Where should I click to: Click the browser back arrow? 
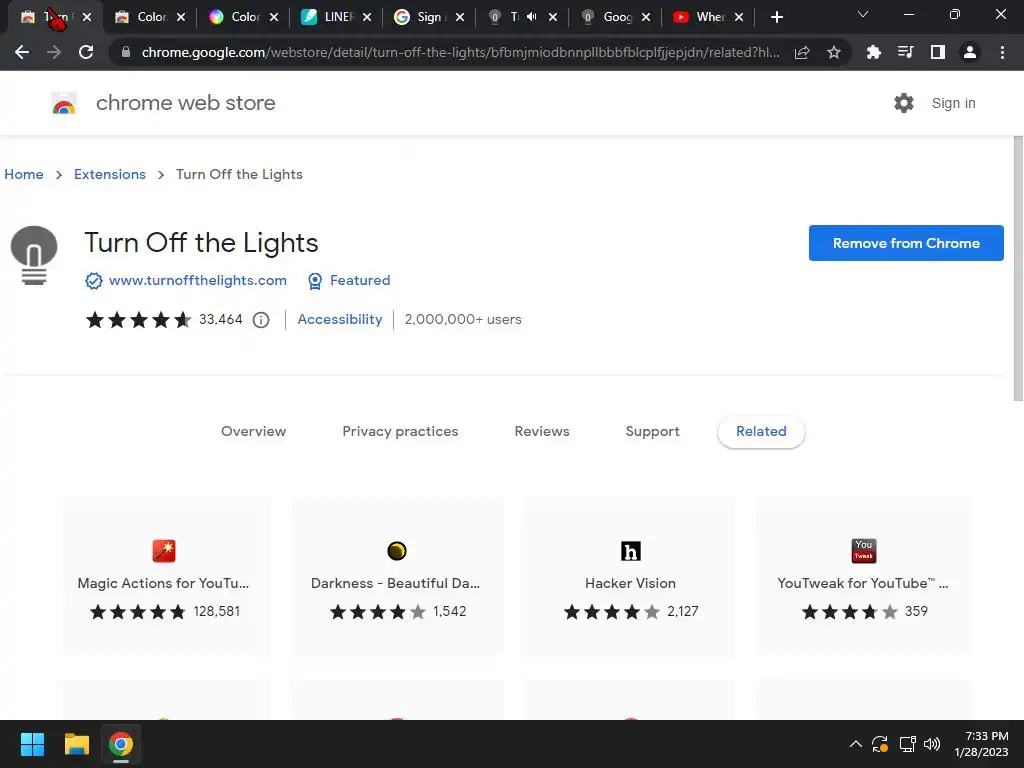pyautogui.click(x=22, y=52)
